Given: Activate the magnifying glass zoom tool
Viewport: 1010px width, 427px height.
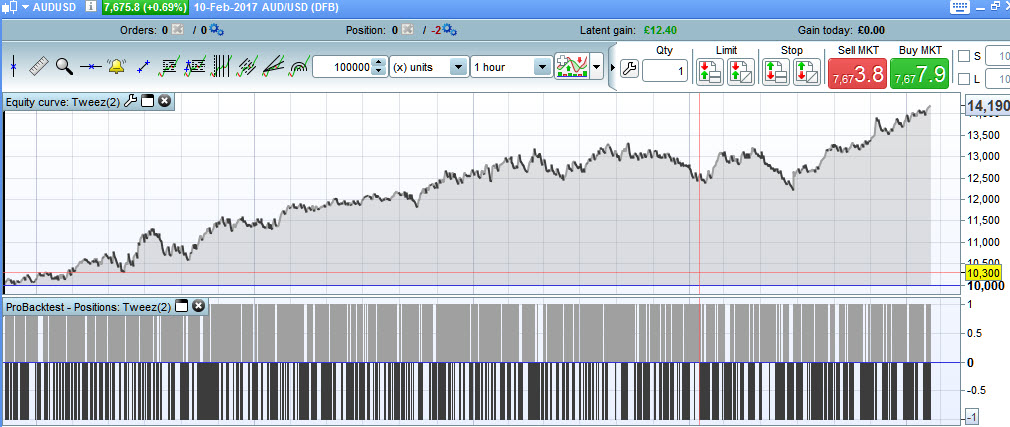Looking at the screenshot, I should coord(64,66).
